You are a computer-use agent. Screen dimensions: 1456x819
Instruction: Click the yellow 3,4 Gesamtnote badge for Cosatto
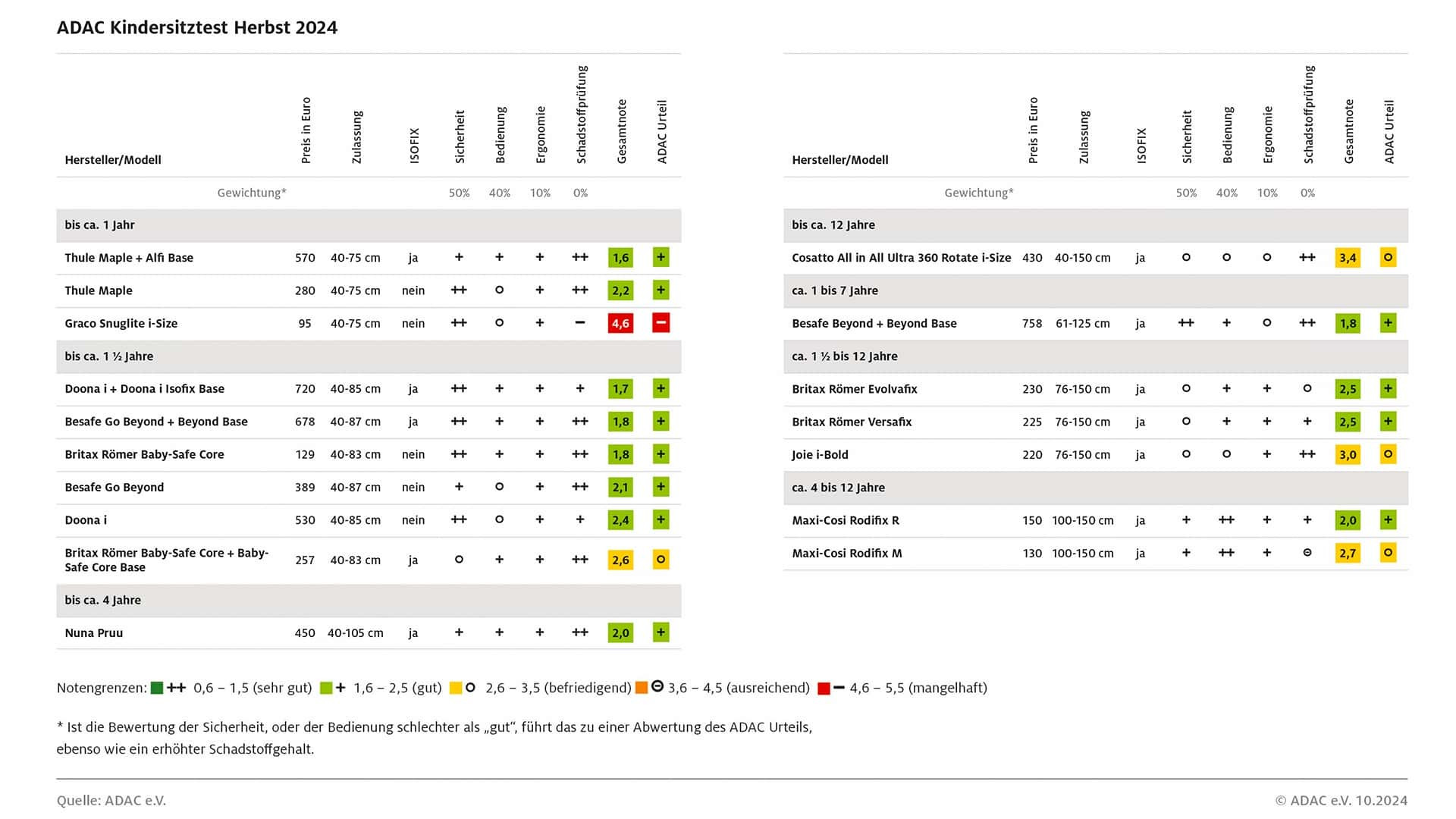(x=1348, y=258)
